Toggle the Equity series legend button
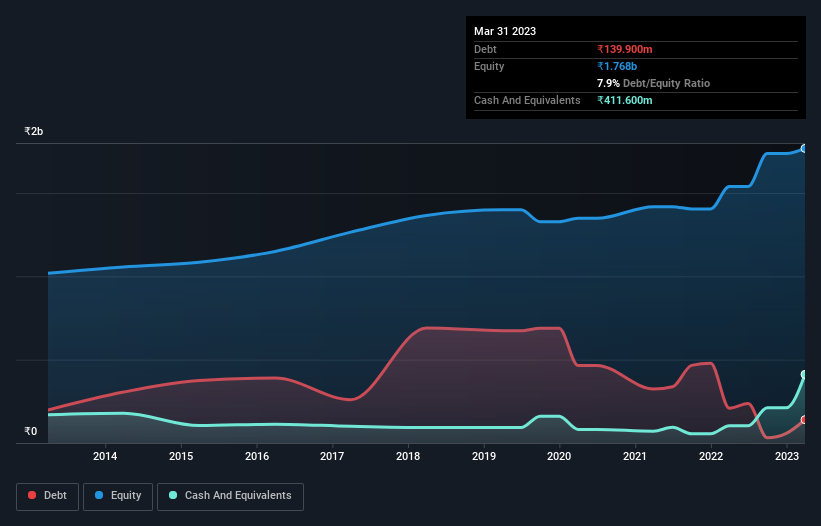The image size is (821, 526). click(x=118, y=496)
